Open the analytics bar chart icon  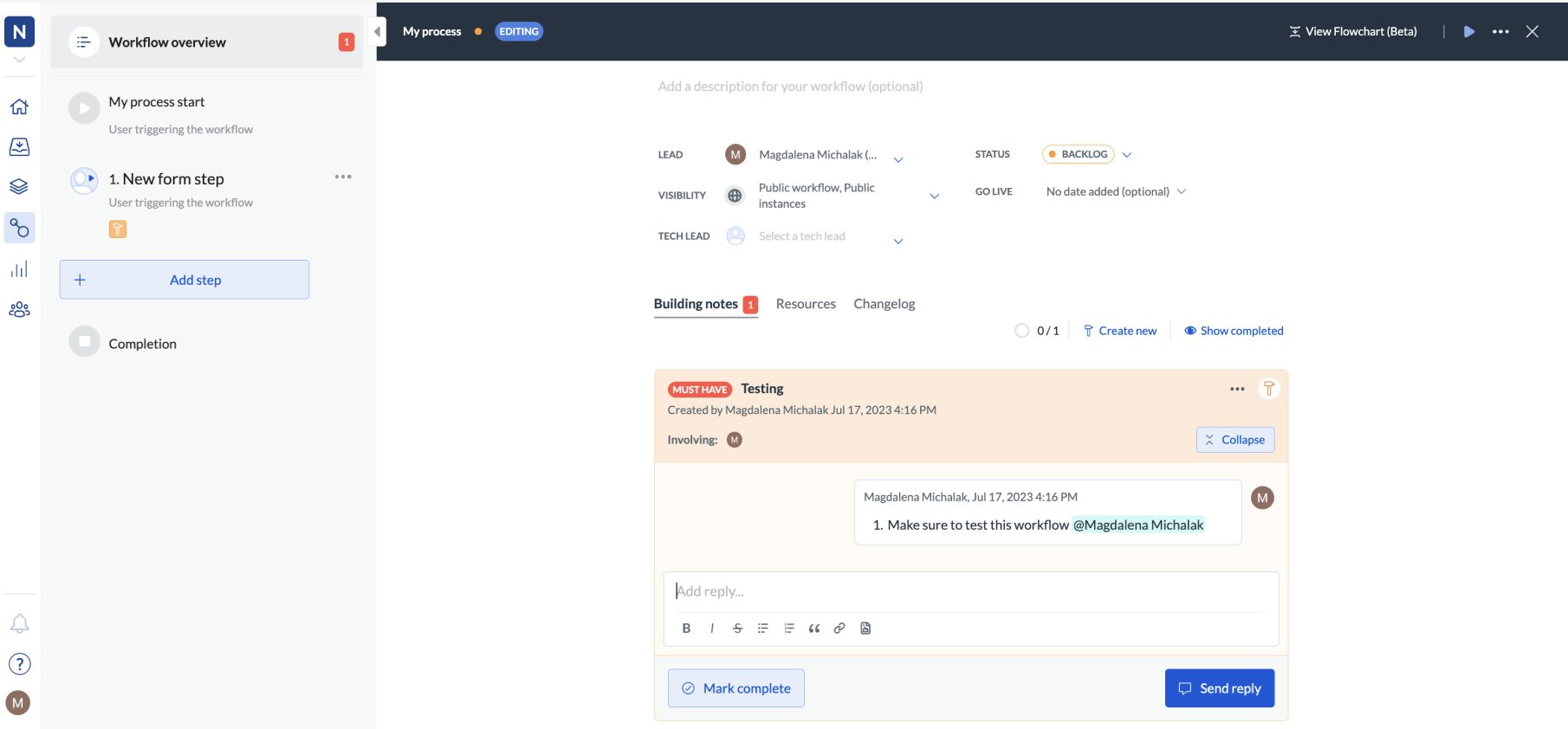(19, 269)
